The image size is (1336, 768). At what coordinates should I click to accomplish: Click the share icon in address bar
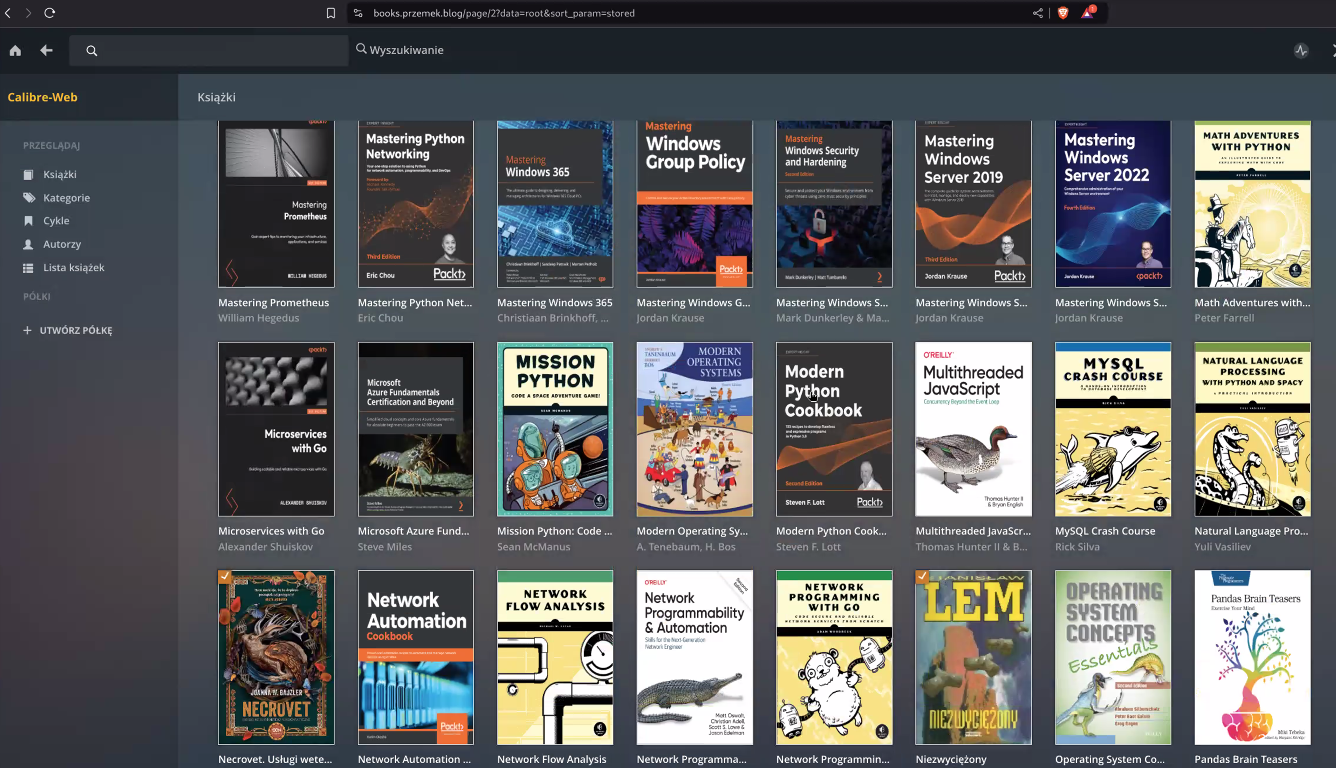coord(1038,13)
